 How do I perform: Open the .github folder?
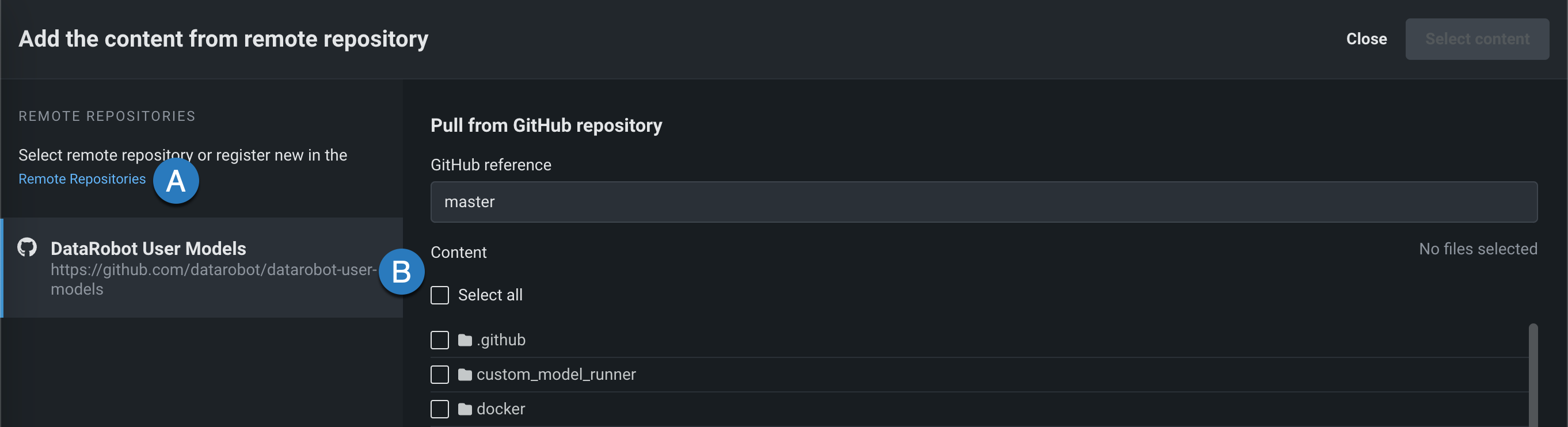(x=501, y=340)
